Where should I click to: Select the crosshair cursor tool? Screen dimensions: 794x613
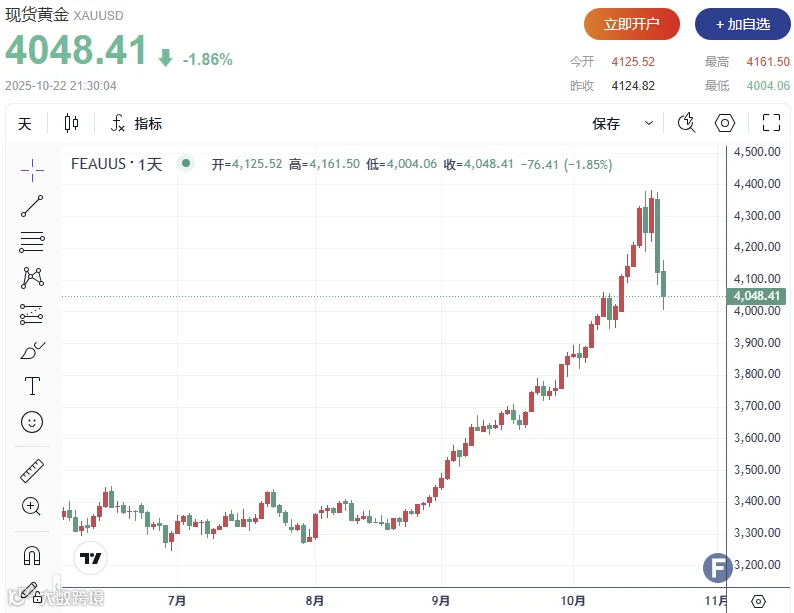(32, 170)
